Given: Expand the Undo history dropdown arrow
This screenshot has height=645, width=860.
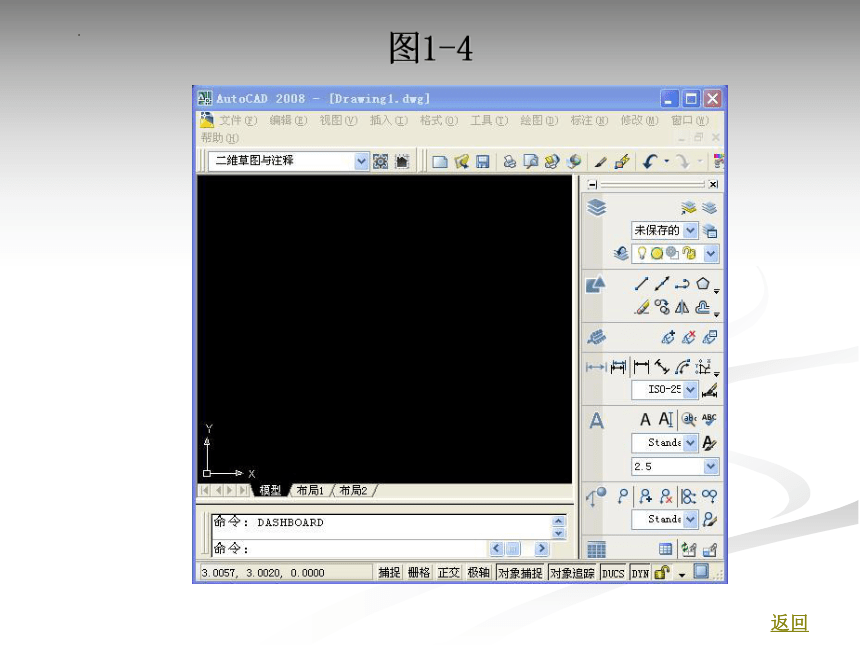Looking at the screenshot, I should (x=667, y=161).
